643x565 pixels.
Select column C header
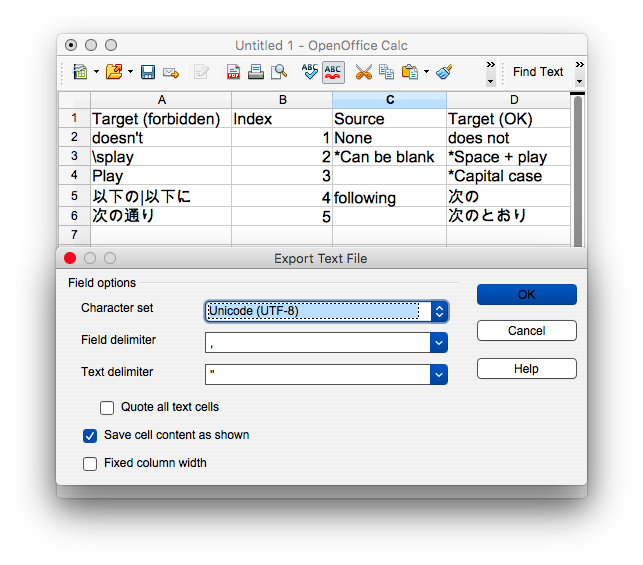pyautogui.click(x=390, y=100)
